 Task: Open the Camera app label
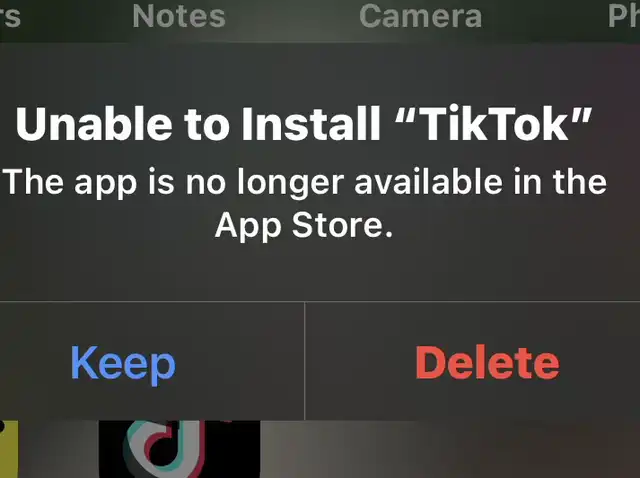pyautogui.click(x=420, y=16)
